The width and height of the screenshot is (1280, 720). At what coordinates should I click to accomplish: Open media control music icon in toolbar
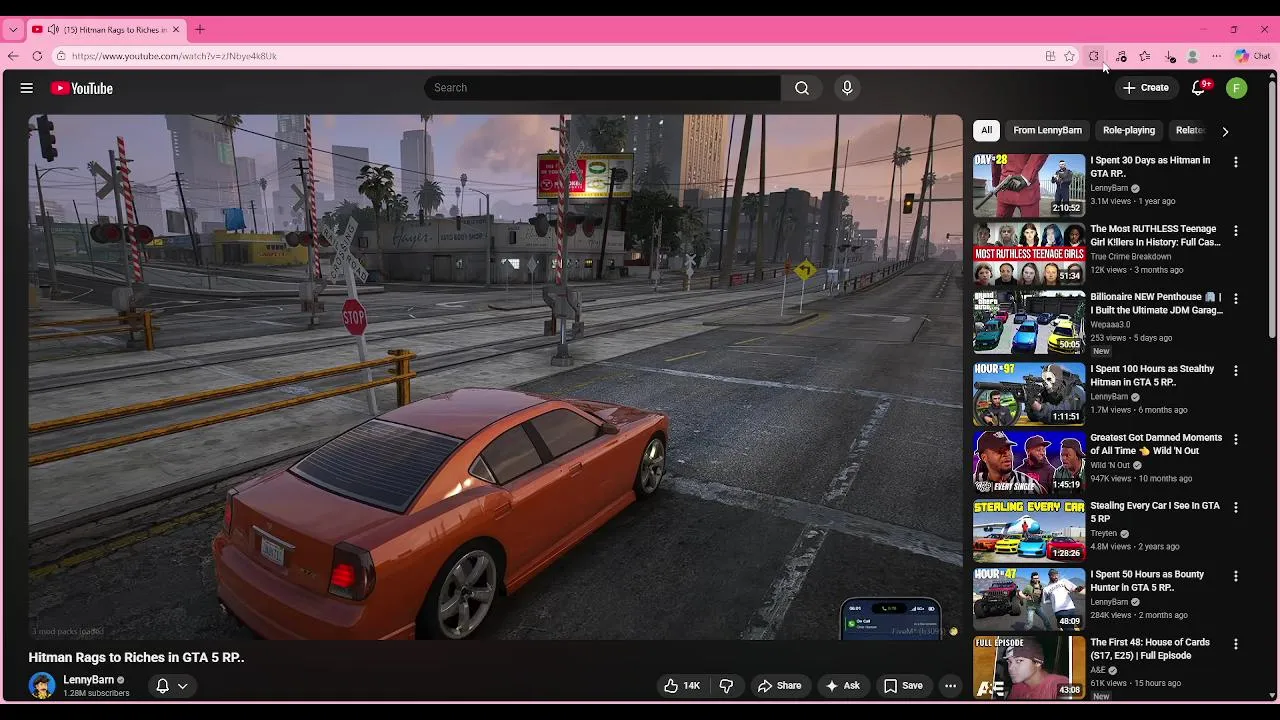(1121, 56)
